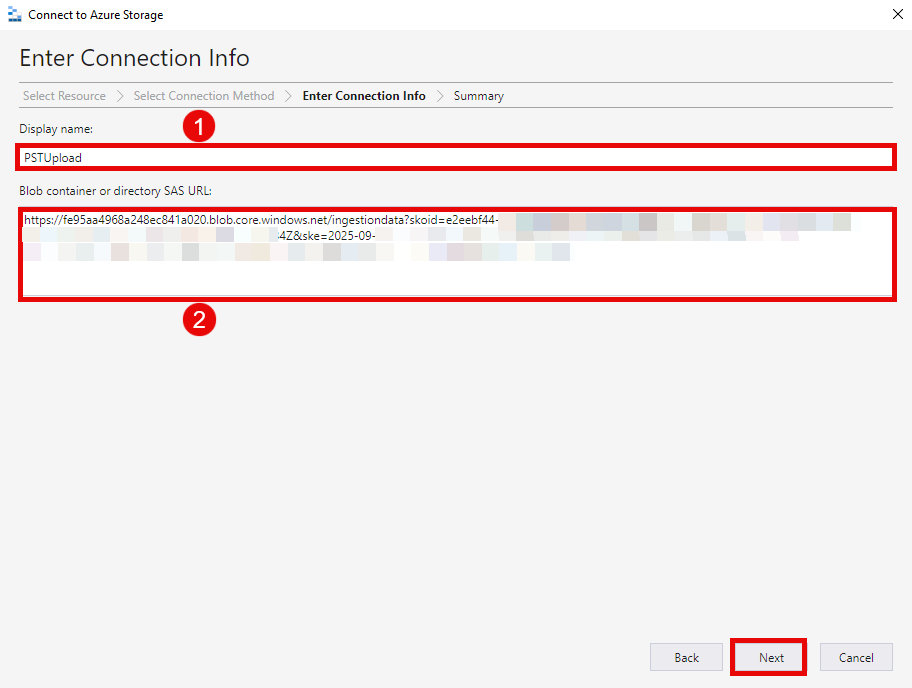
Task: Select the Enter Connection Info step
Action: (364, 96)
